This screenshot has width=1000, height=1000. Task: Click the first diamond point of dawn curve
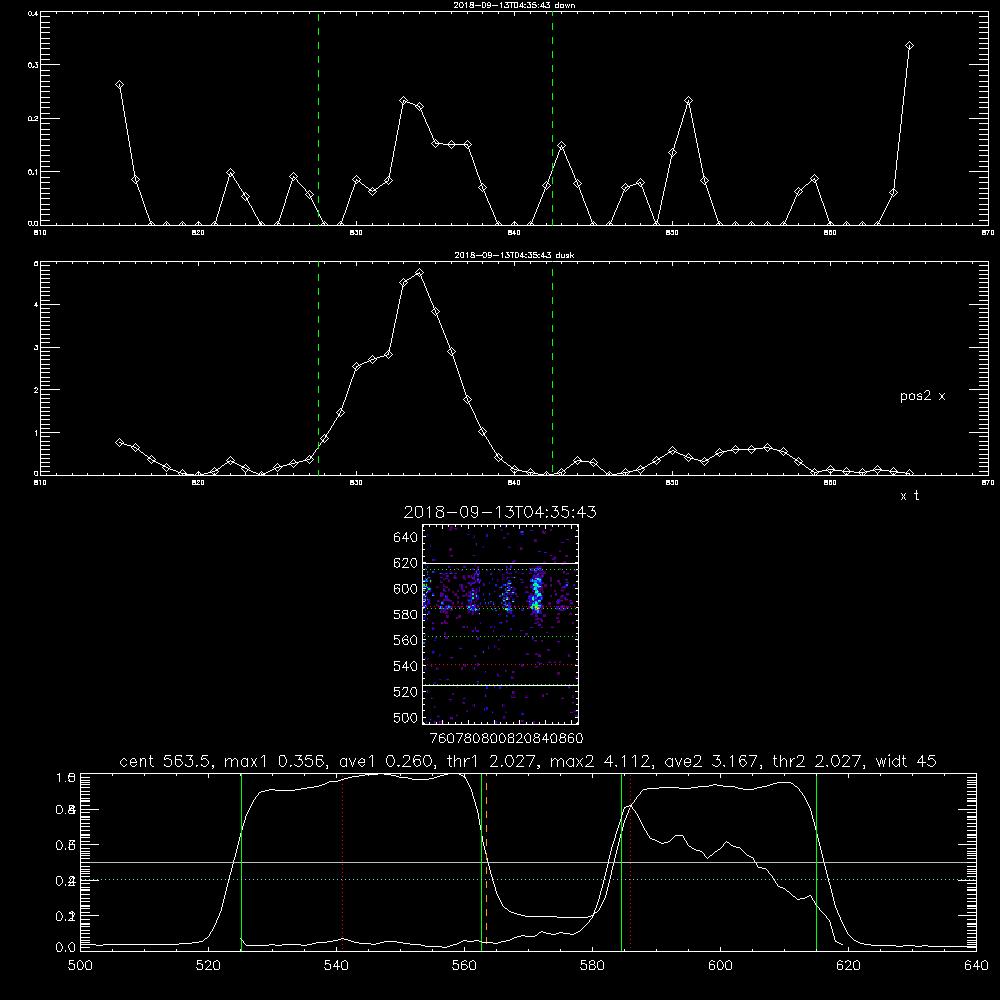click(119, 85)
